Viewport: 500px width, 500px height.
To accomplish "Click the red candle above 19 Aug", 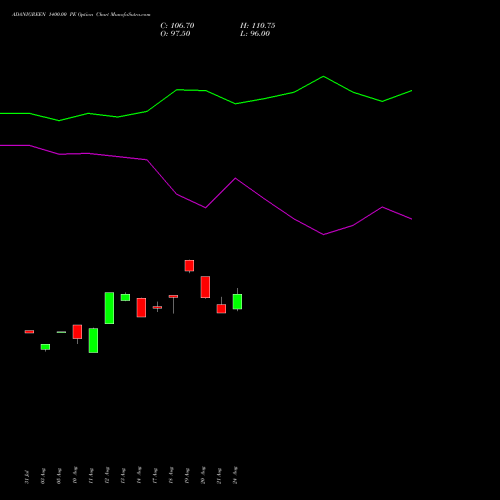I will coord(189,266).
